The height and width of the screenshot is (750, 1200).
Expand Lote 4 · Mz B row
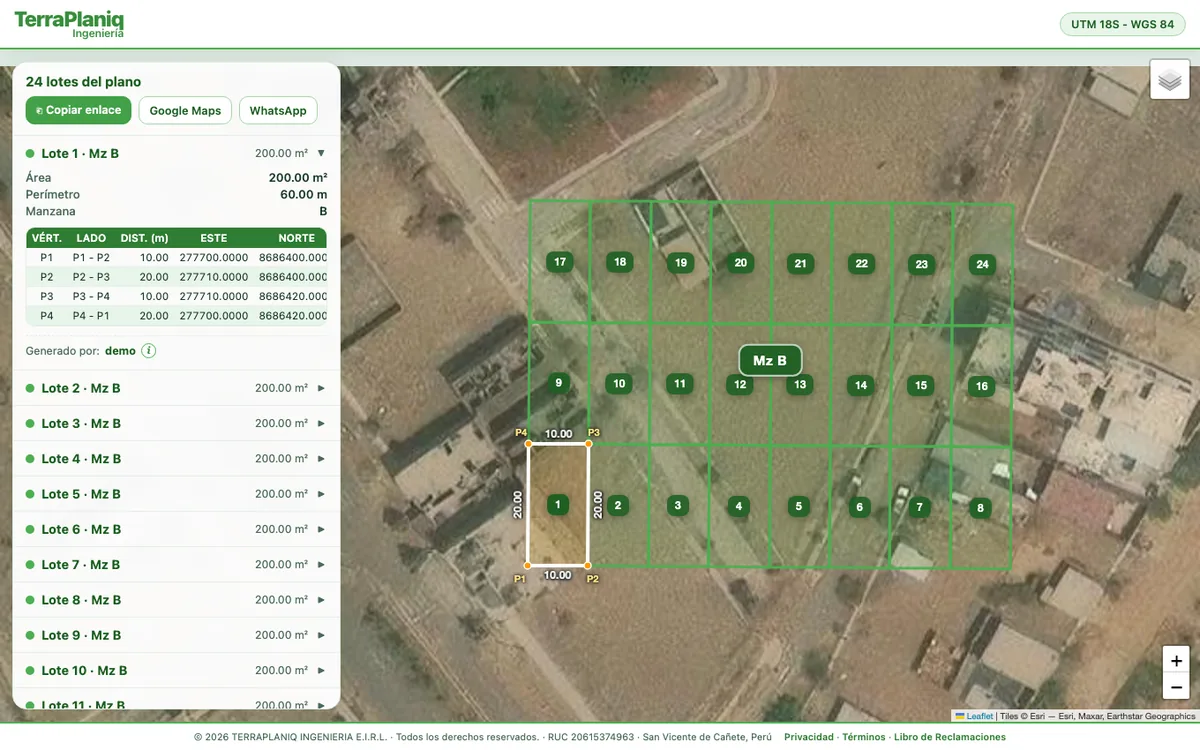tap(176, 458)
